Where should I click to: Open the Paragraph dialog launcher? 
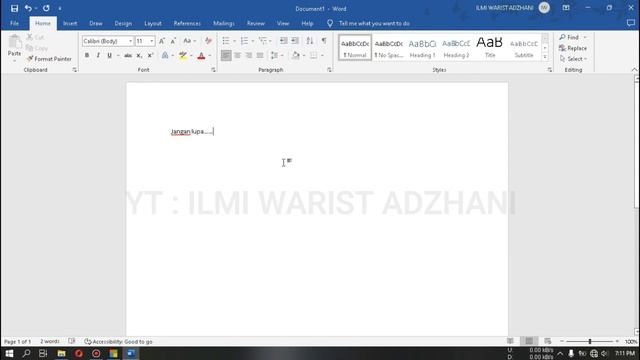pos(329,70)
